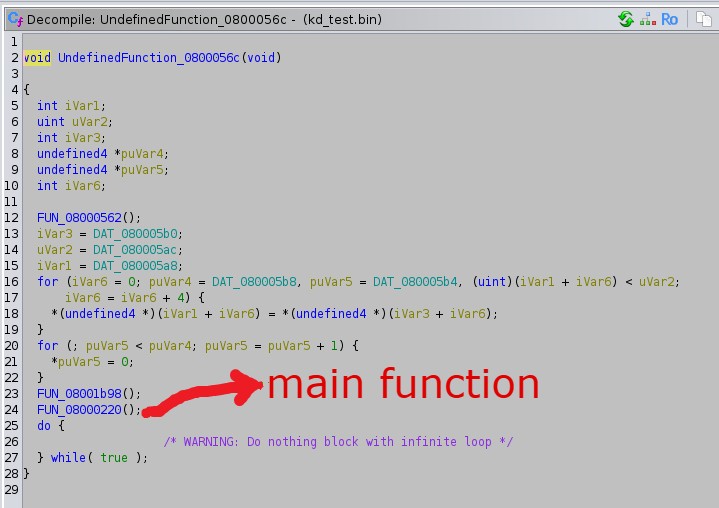Click the while keyword on line 27

click(x=68, y=458)
